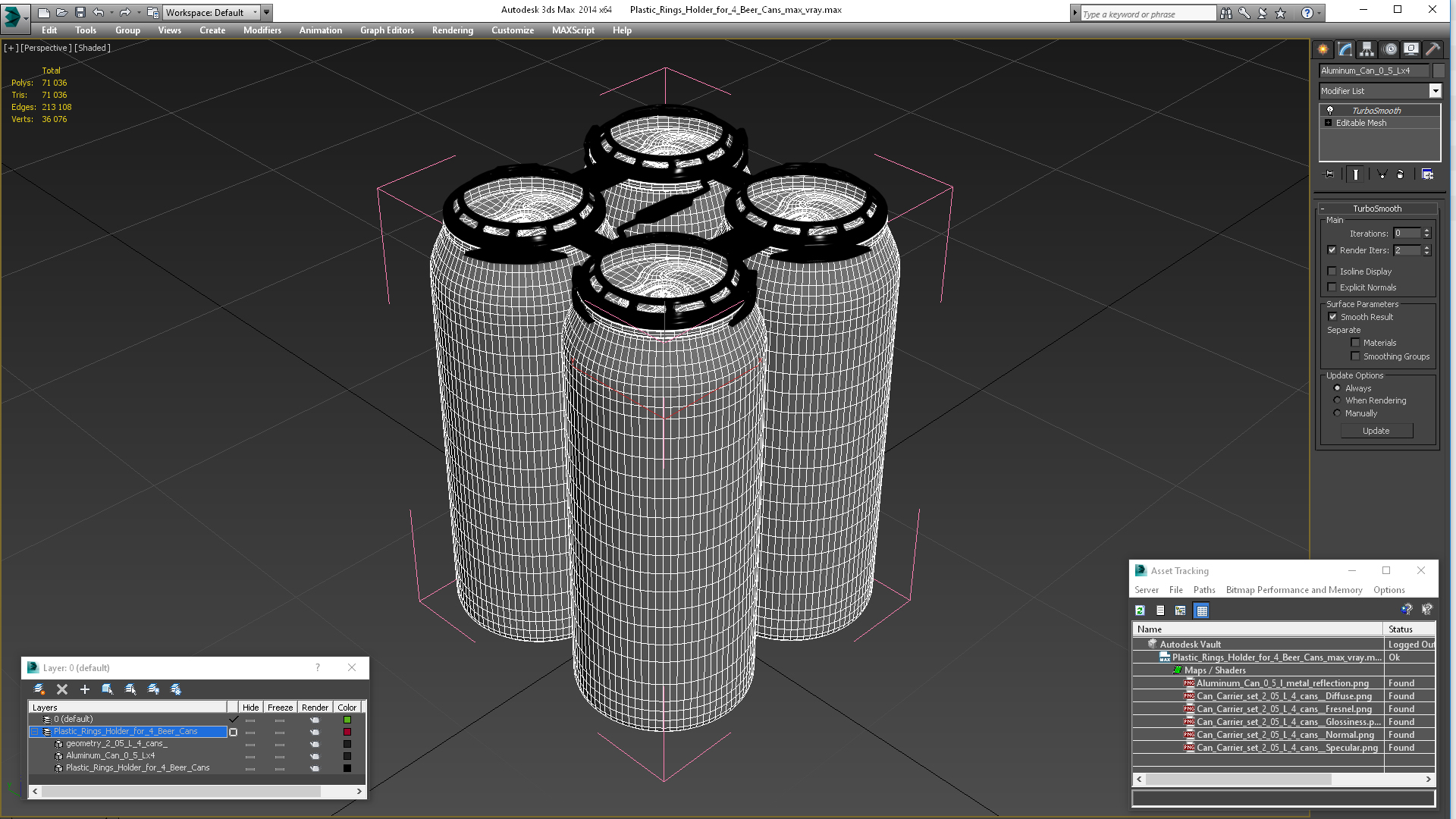Open the Modifier List dropdown
Viewport: 1456px width, 819px height.
click(x=1435, y=91)
